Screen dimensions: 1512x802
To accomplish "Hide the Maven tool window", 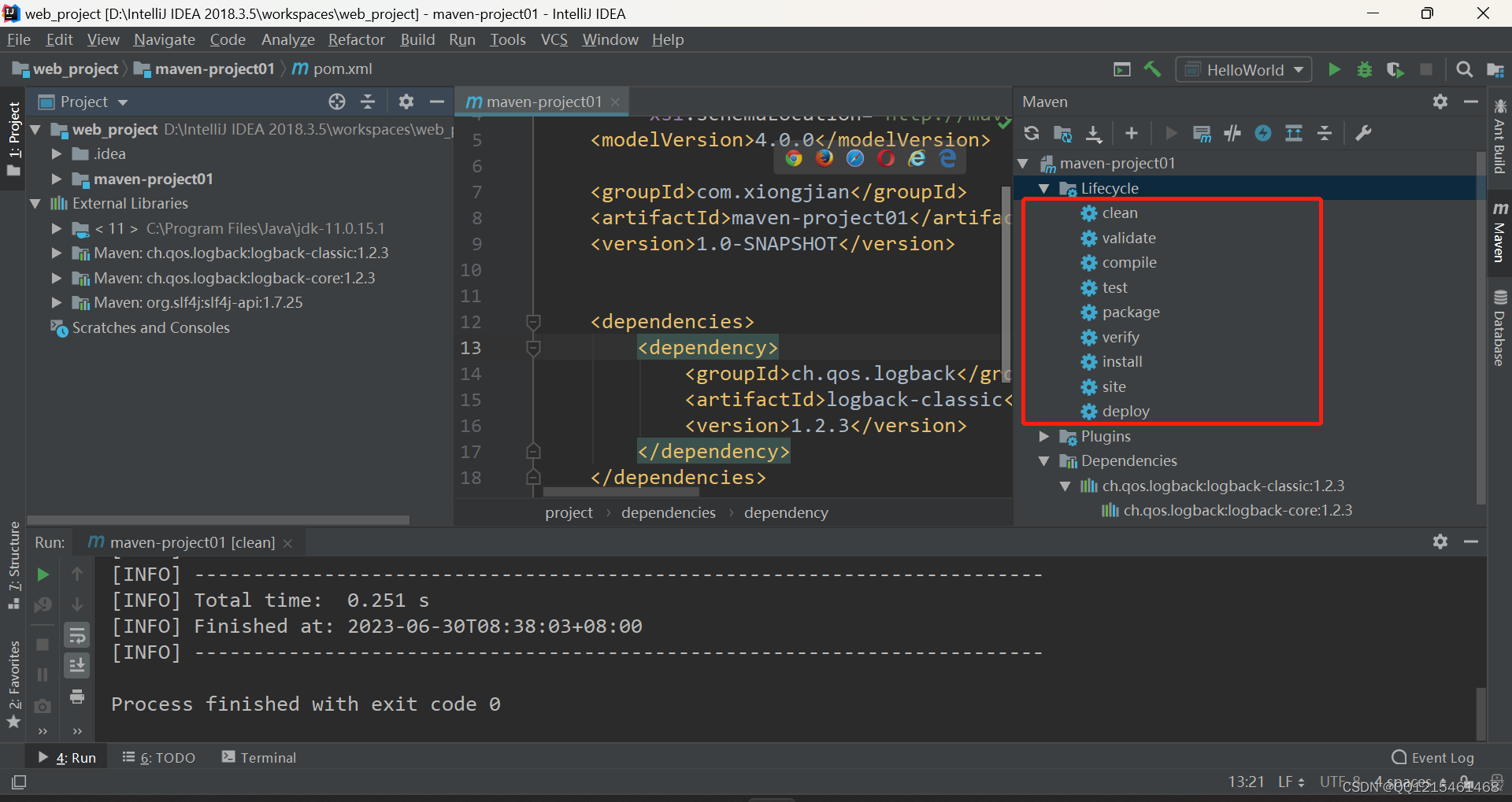I will pyautogui.click(x=1471, y=102).
